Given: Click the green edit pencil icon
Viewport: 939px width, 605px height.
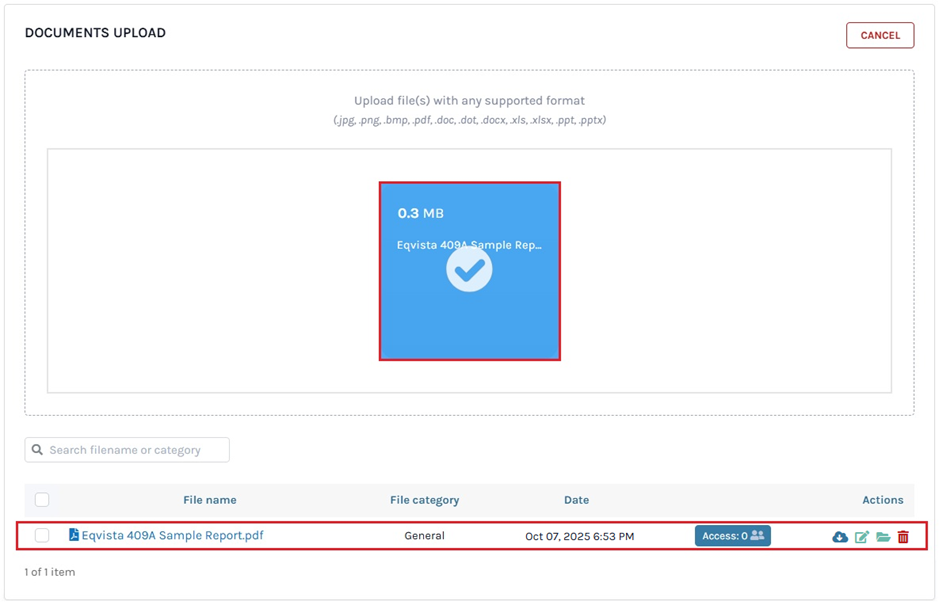Looking at the screenshot, I should 861,537.
